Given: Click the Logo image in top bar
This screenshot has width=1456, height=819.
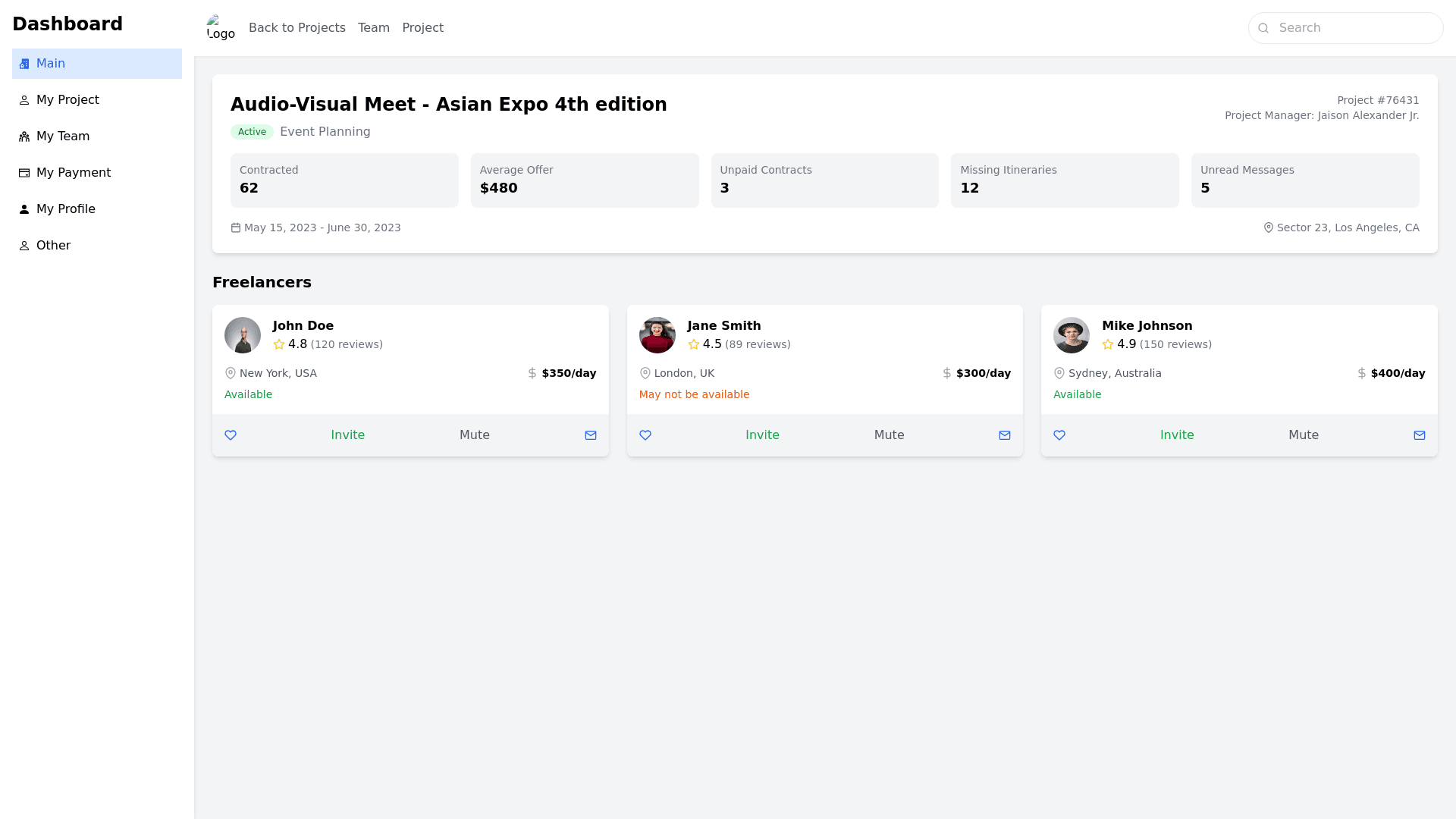Looking at the screenshot, I should click(221, 28).
